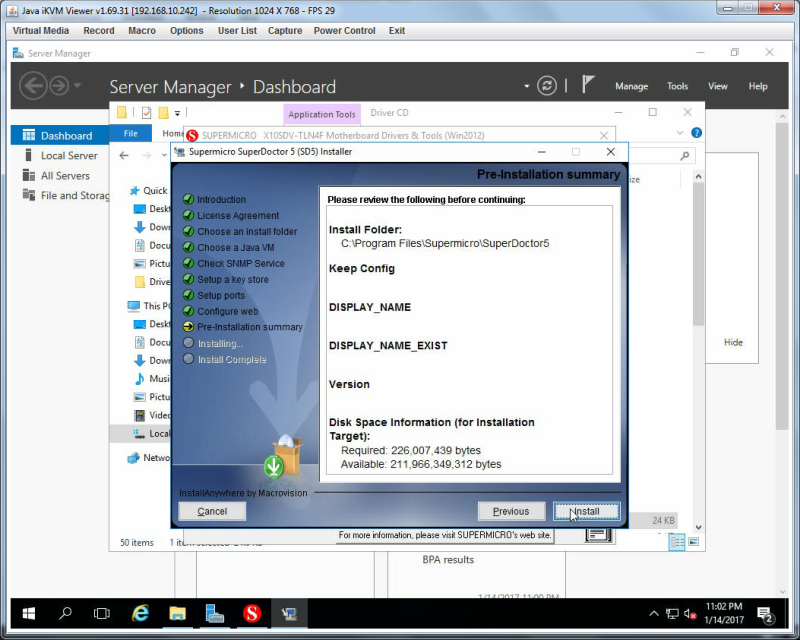800x640 pixels.
Task: Click the Server Manager back arrow
Action: tap(33, 85)
